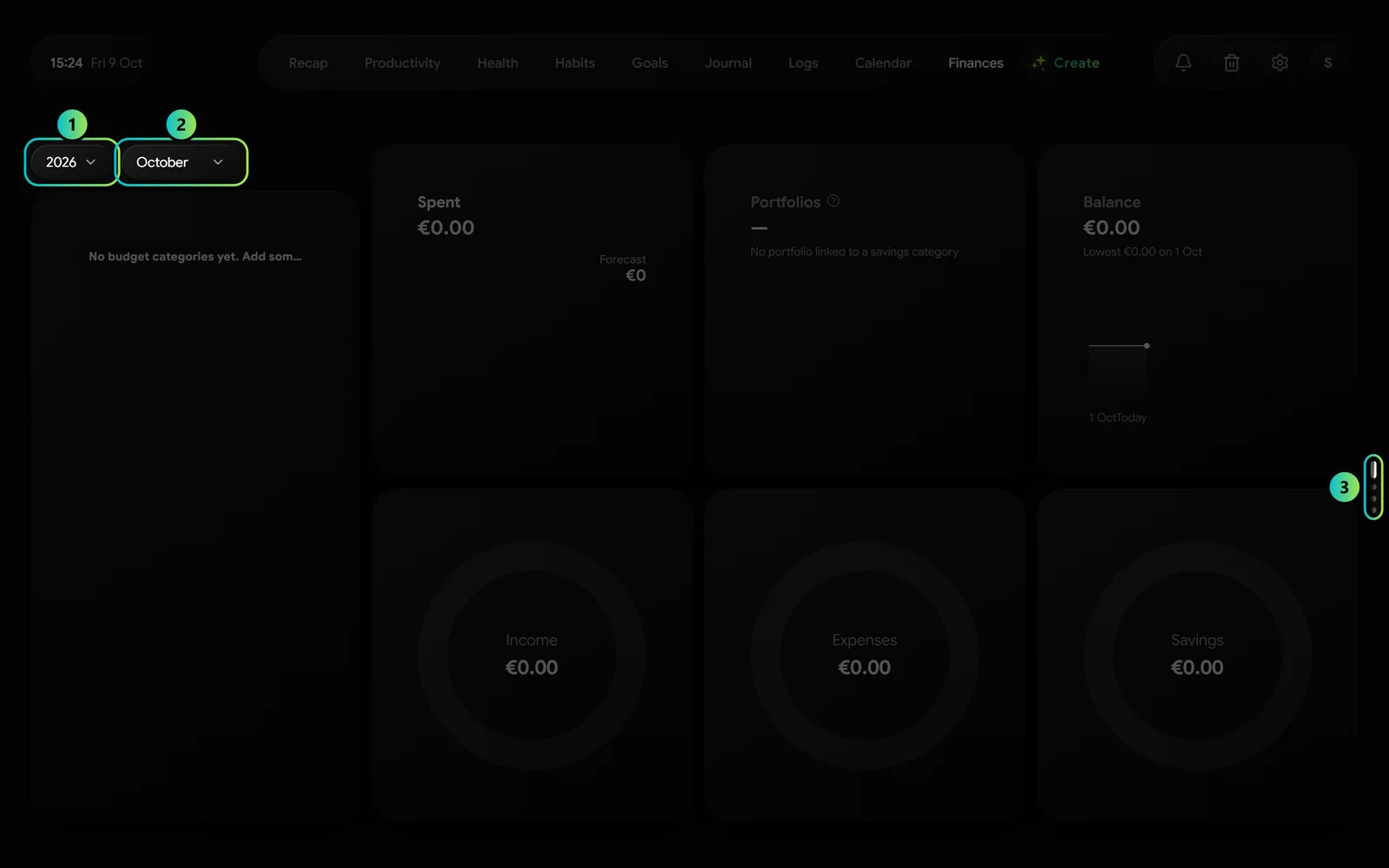Click the Create button label
Image resolution: width=1389 pixels, height=868 pixels.
1076,62
